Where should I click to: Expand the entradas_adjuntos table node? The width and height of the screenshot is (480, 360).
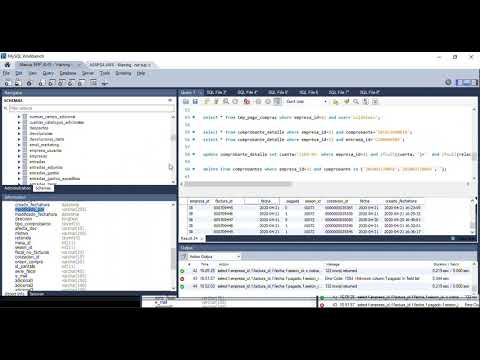tap(19, 167)
